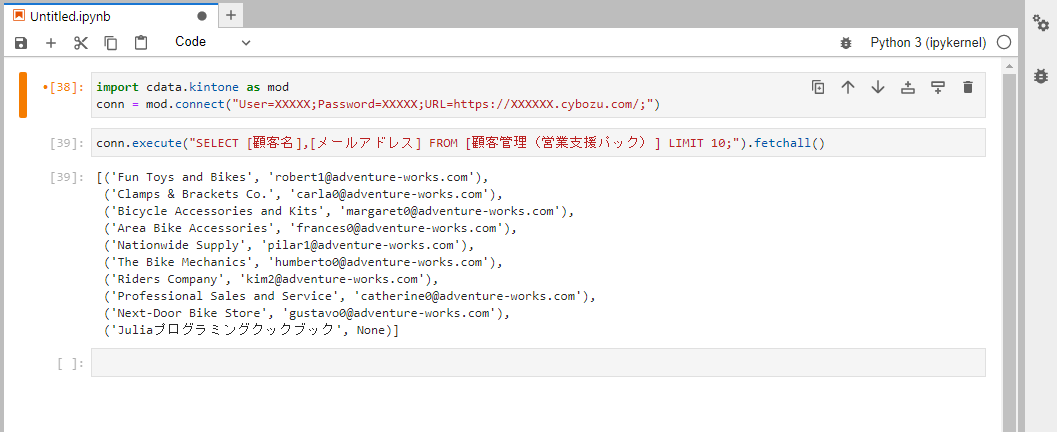The width and height of the screenshot is (1057, 432).
Task: Save the notebook with the floppy icon
Action: point(21,43)
